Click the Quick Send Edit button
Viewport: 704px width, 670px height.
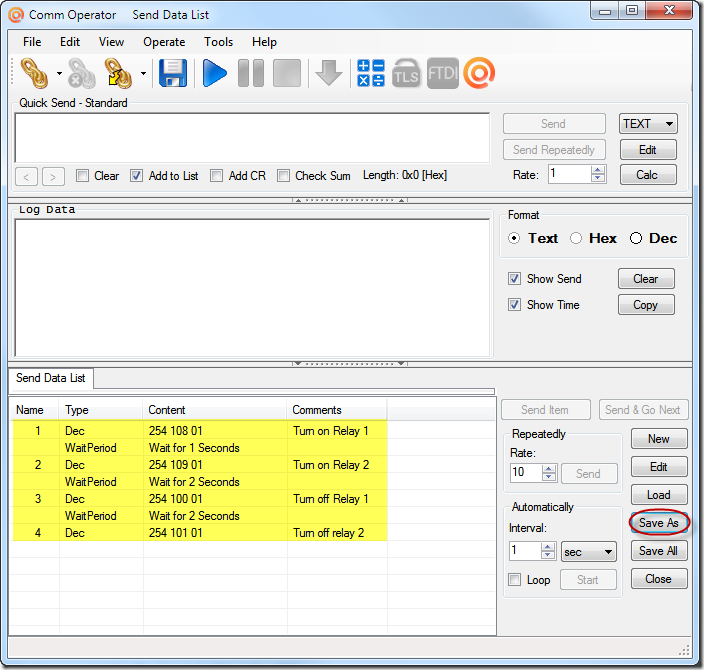(648, 150)
